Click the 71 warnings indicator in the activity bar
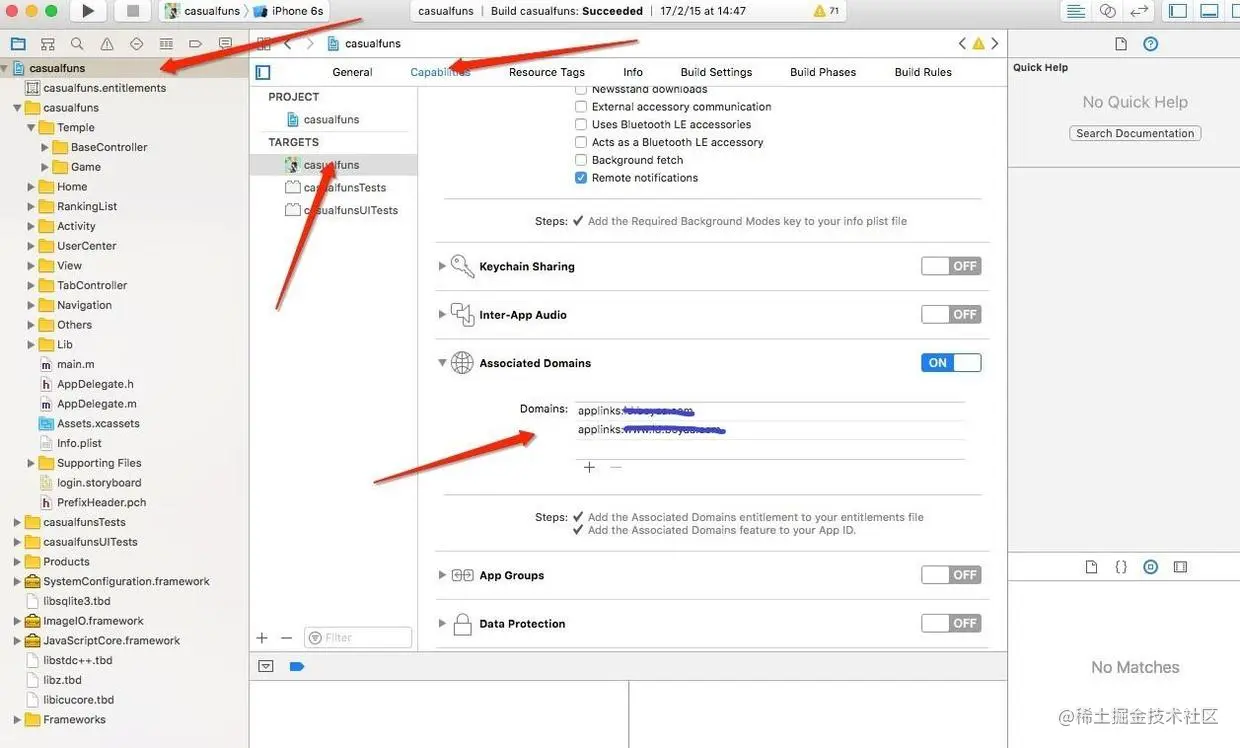 point(827,11)
